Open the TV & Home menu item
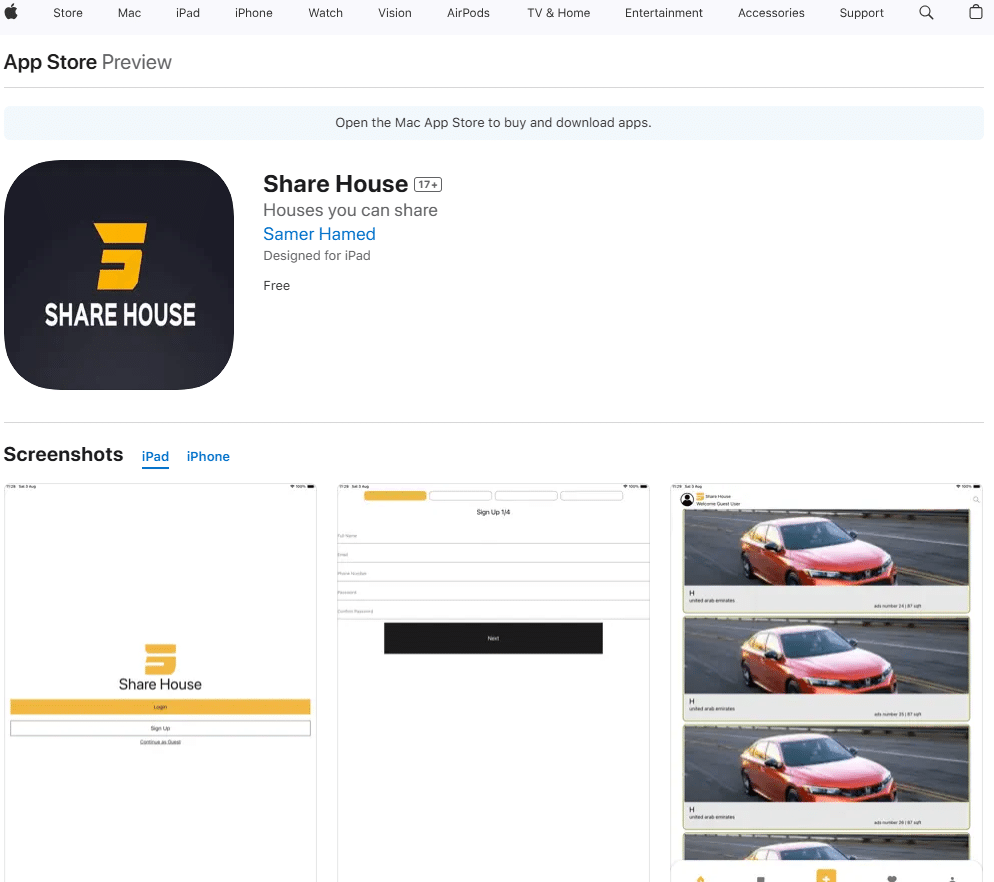994x882 pixels. pos(558,13)
